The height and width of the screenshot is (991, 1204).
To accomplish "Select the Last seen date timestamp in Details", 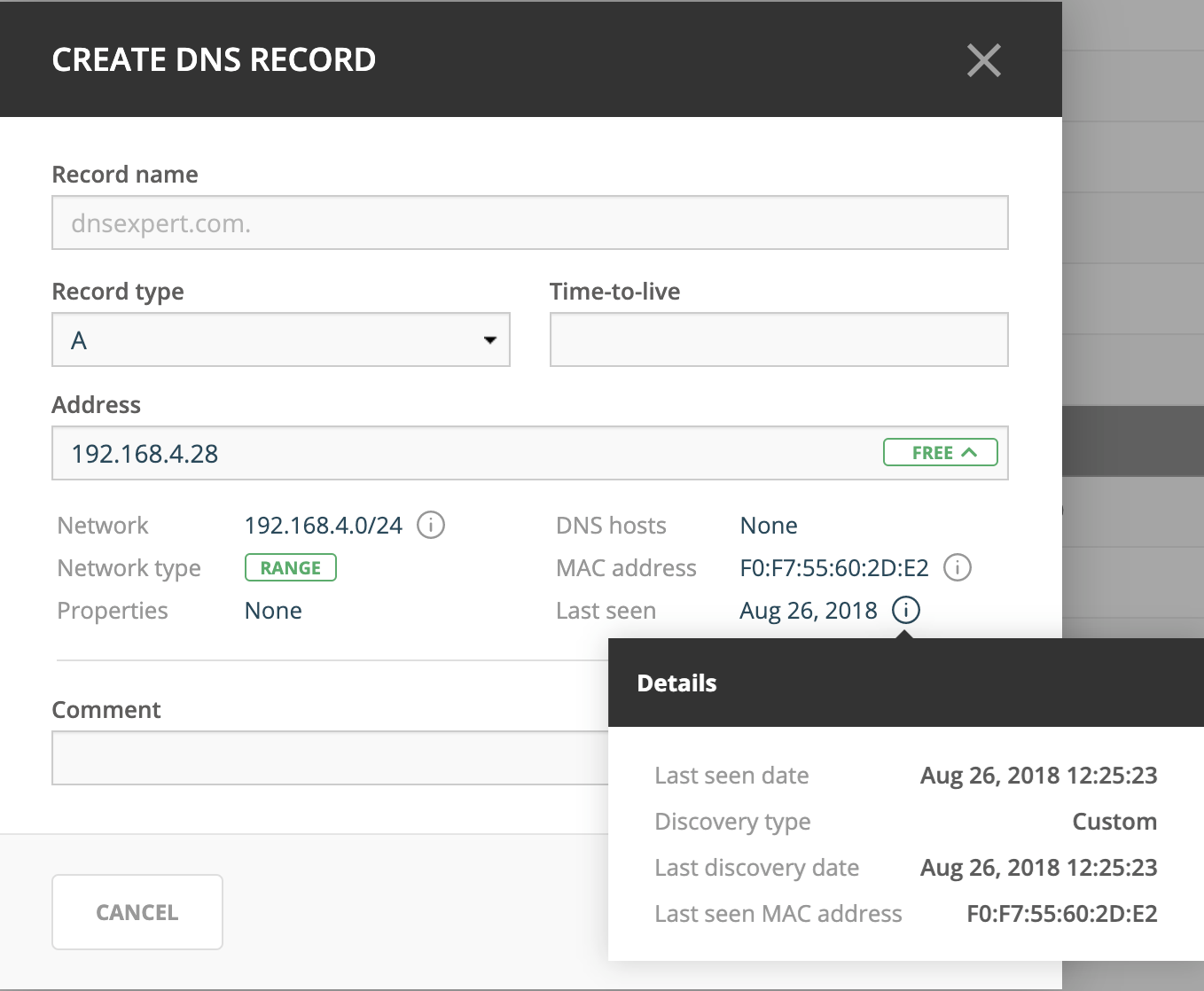I will point(1039,776).
